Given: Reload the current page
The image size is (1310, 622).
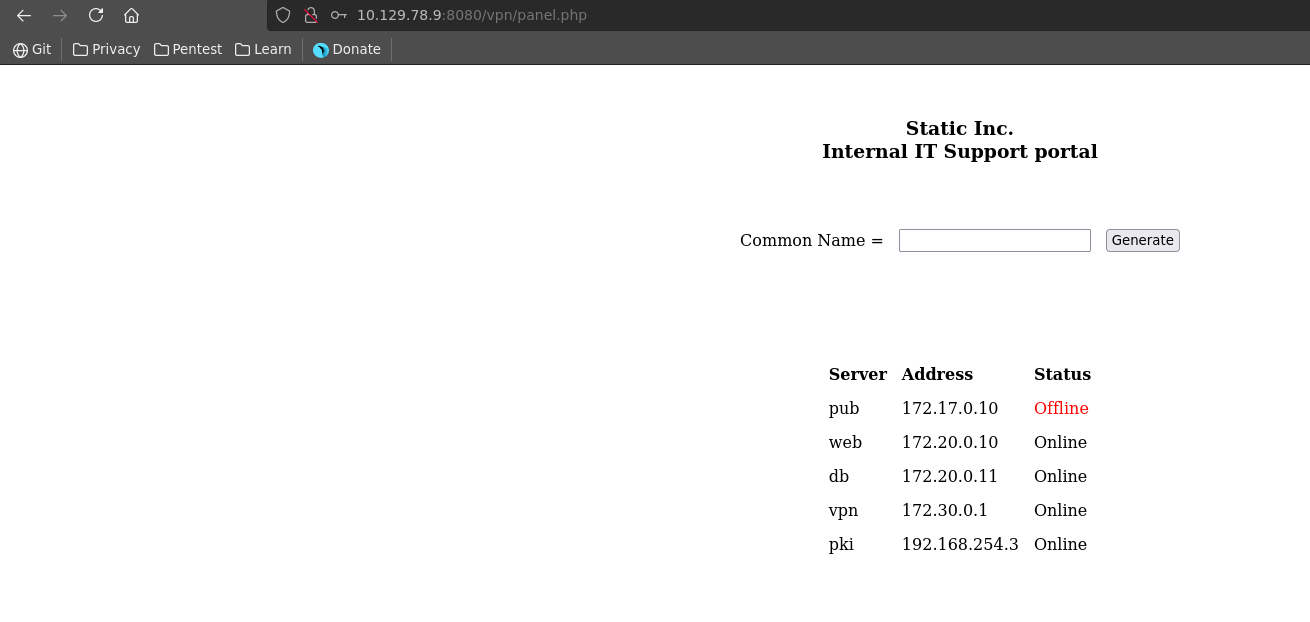Looking at the screenshot, I should [x=96, y=15].
